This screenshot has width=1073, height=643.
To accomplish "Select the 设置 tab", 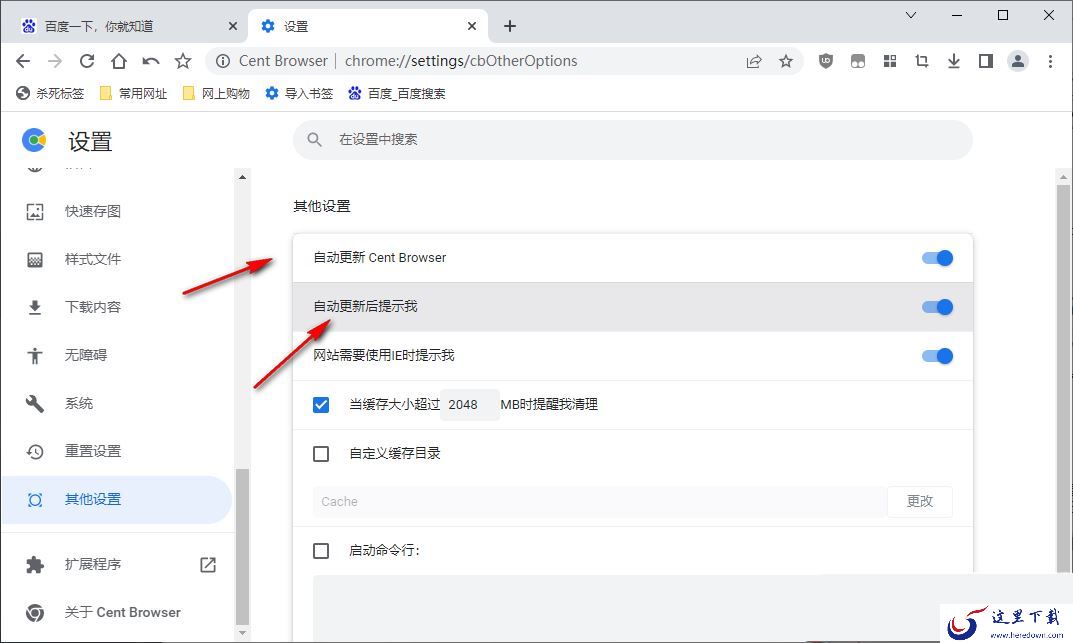I will (x=367, y=26).
